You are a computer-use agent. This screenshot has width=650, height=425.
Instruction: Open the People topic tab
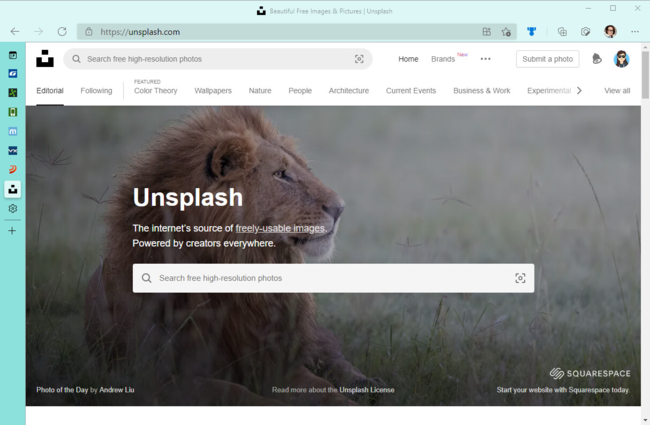(x=300, y=90)
